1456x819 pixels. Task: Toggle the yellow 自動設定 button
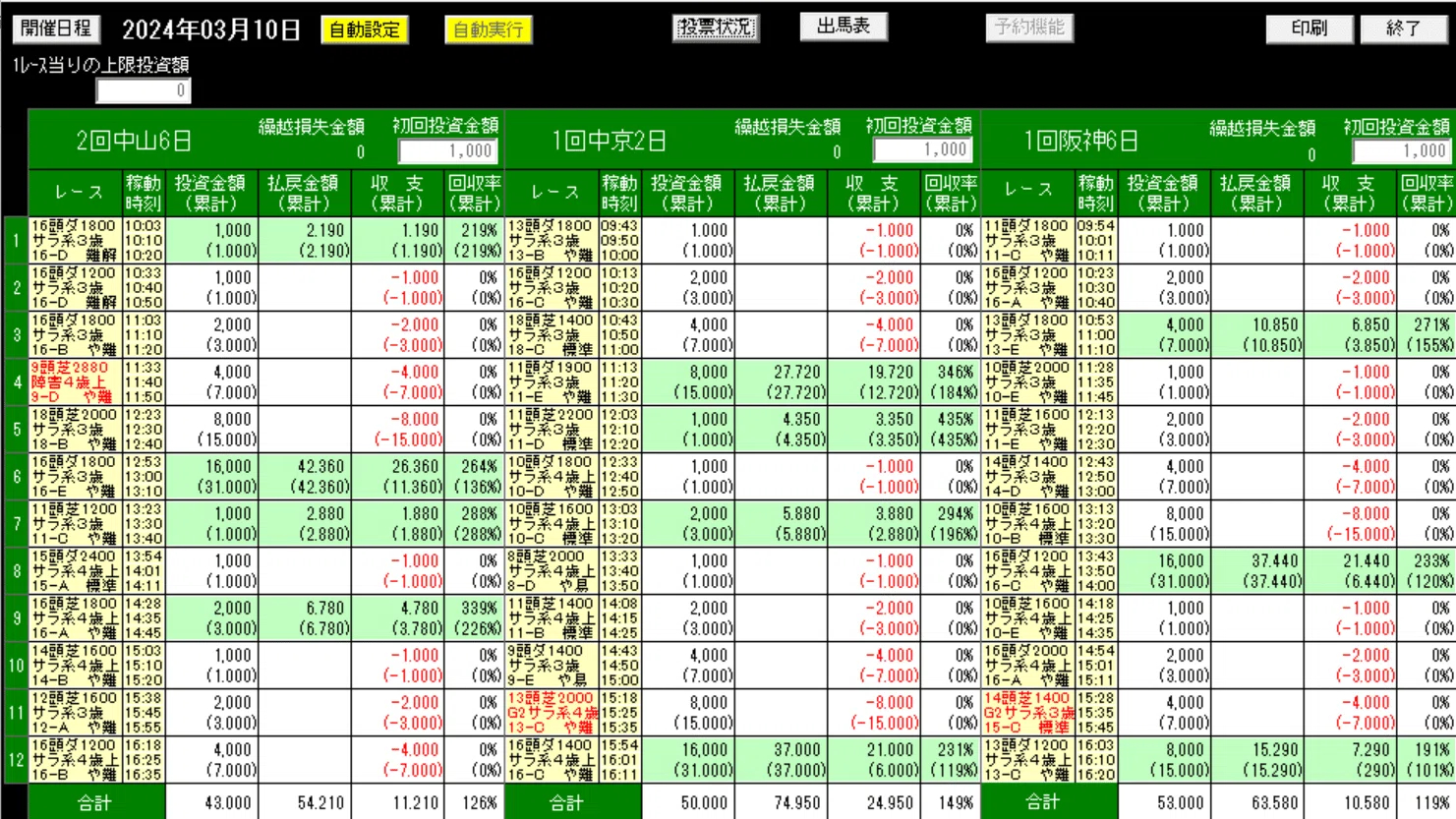pyautogui.click(x=365, y=29)
